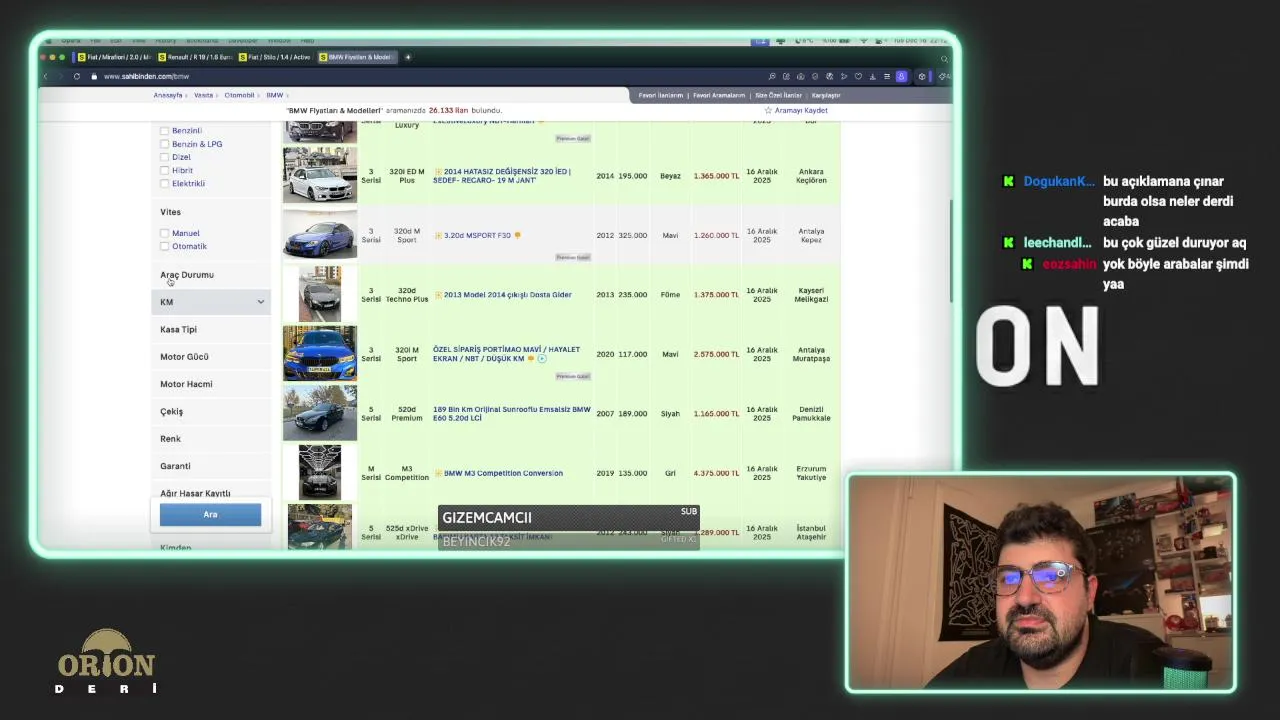Check the Hibrit option

(165, 170)
